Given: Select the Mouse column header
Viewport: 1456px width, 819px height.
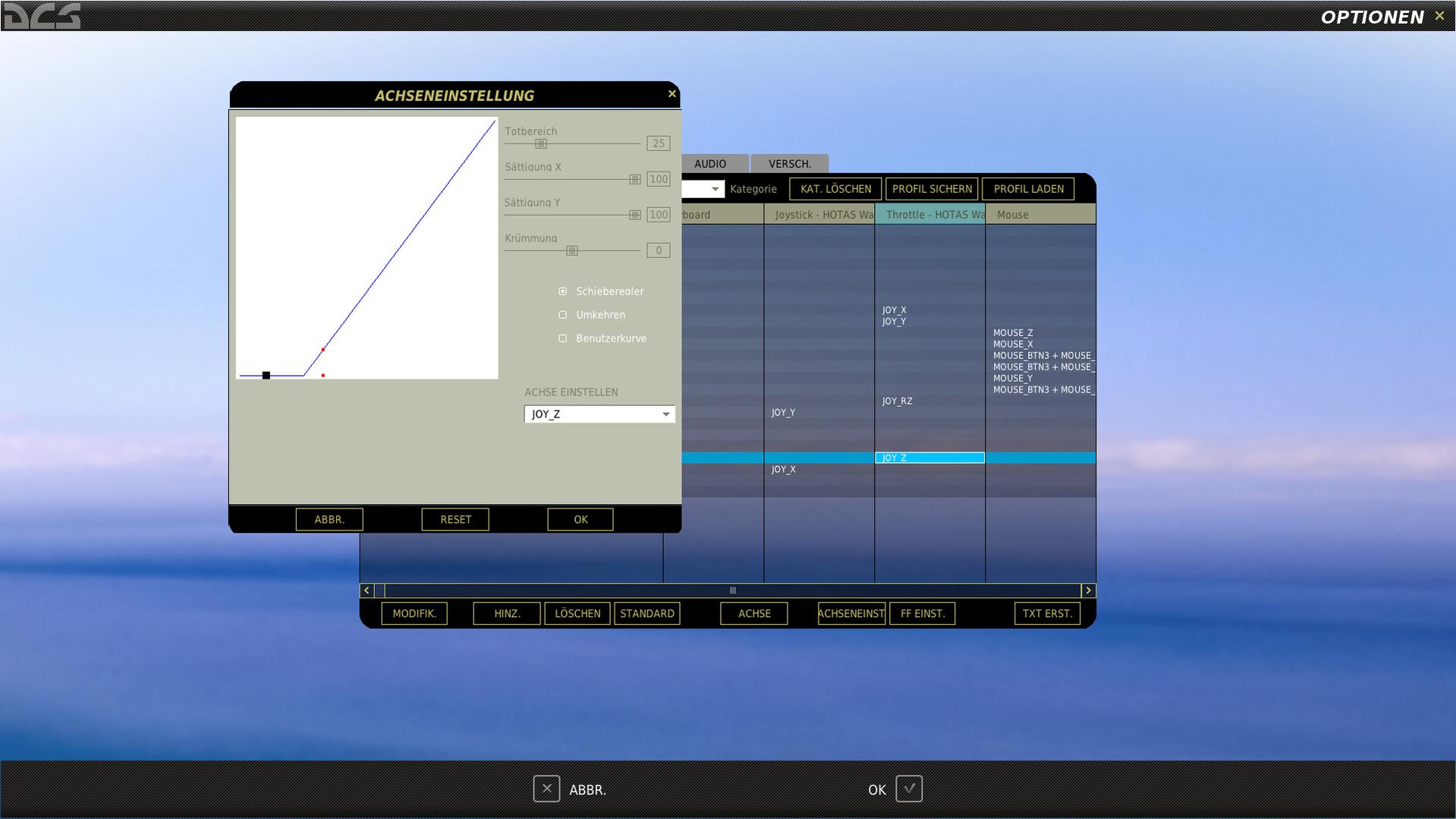Looking at the screenshot, I should 1040,215.
